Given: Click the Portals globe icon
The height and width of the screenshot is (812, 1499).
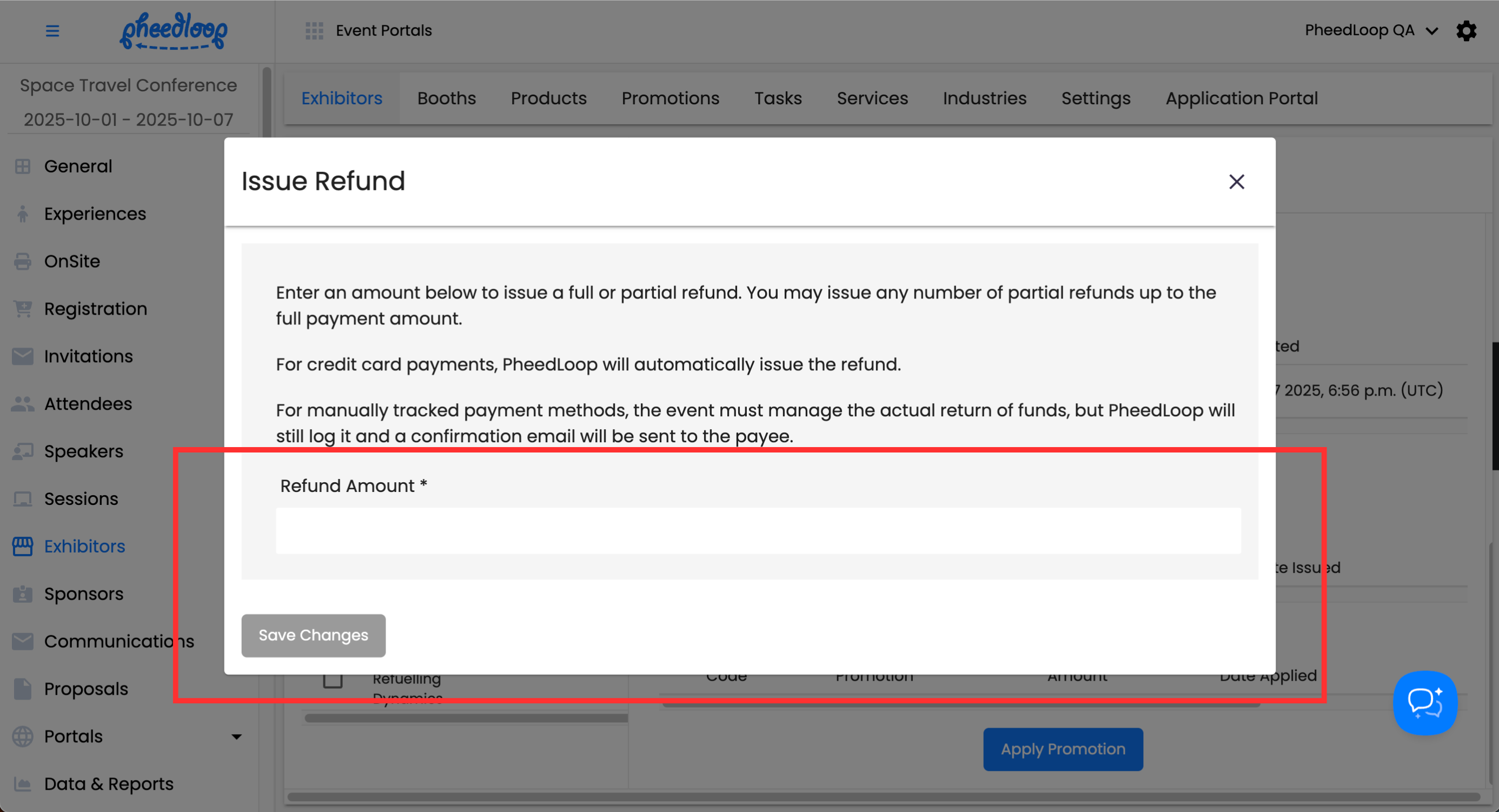Looking at the screenshot, I should click(22, 736).
